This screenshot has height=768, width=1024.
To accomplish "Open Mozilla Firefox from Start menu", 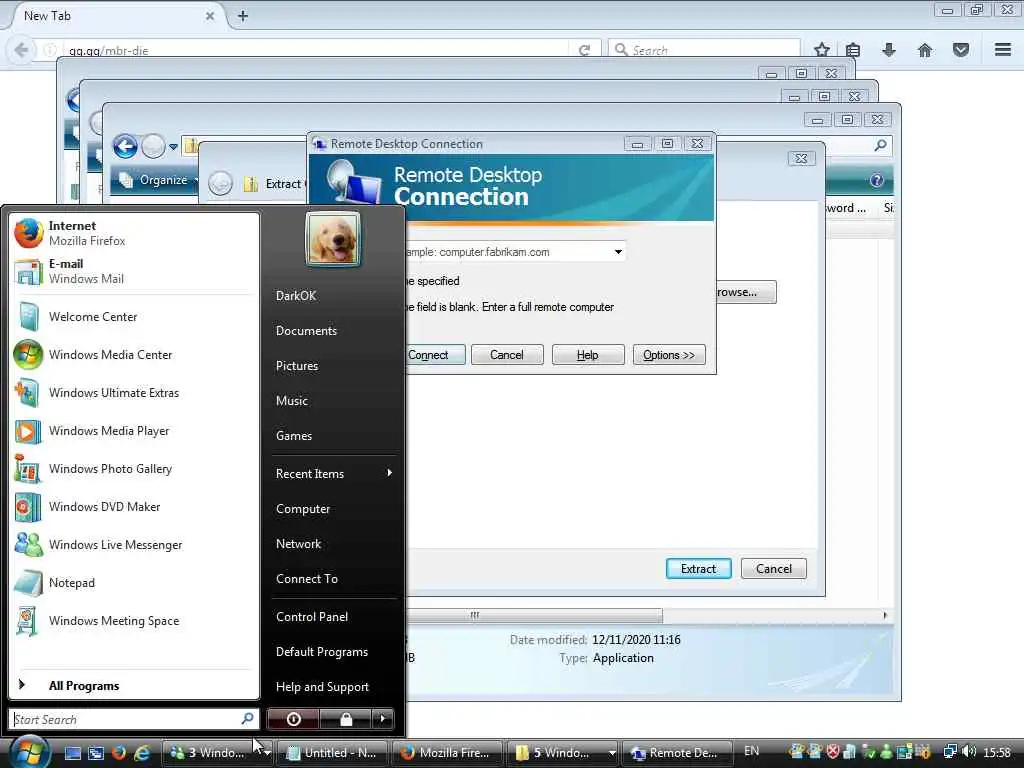I will click(134, 233).
